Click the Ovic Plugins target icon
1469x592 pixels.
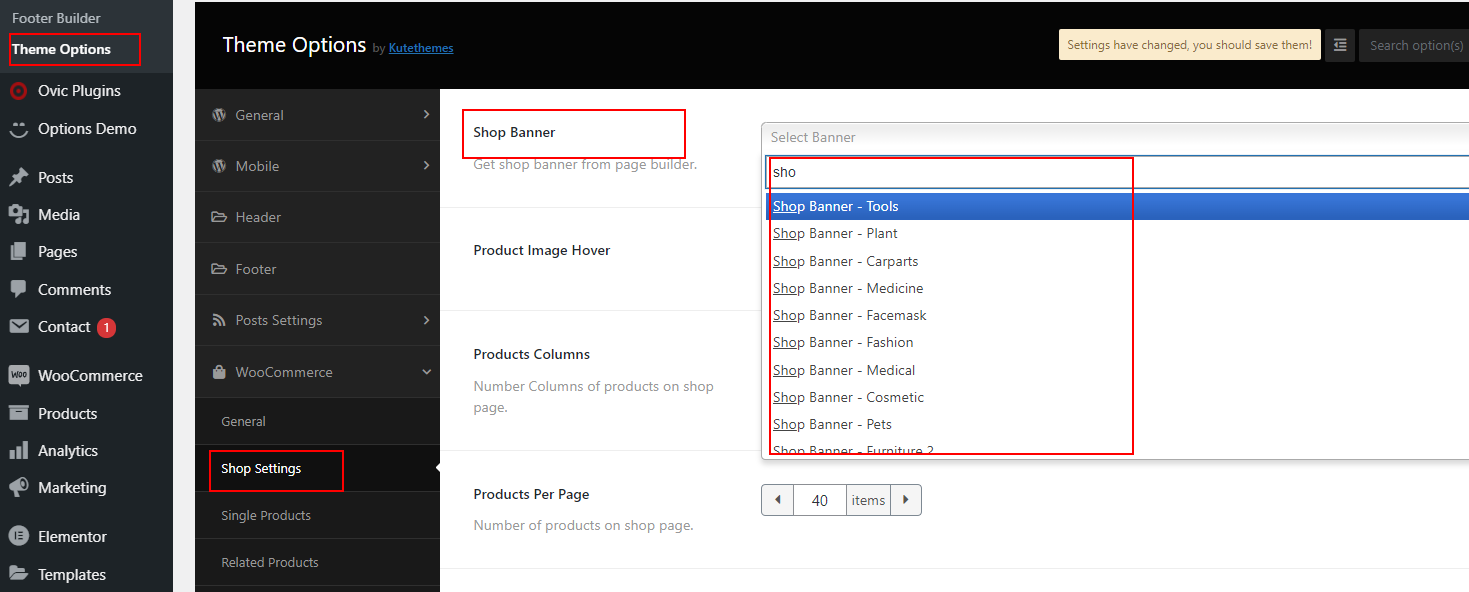tap(18, 91)
